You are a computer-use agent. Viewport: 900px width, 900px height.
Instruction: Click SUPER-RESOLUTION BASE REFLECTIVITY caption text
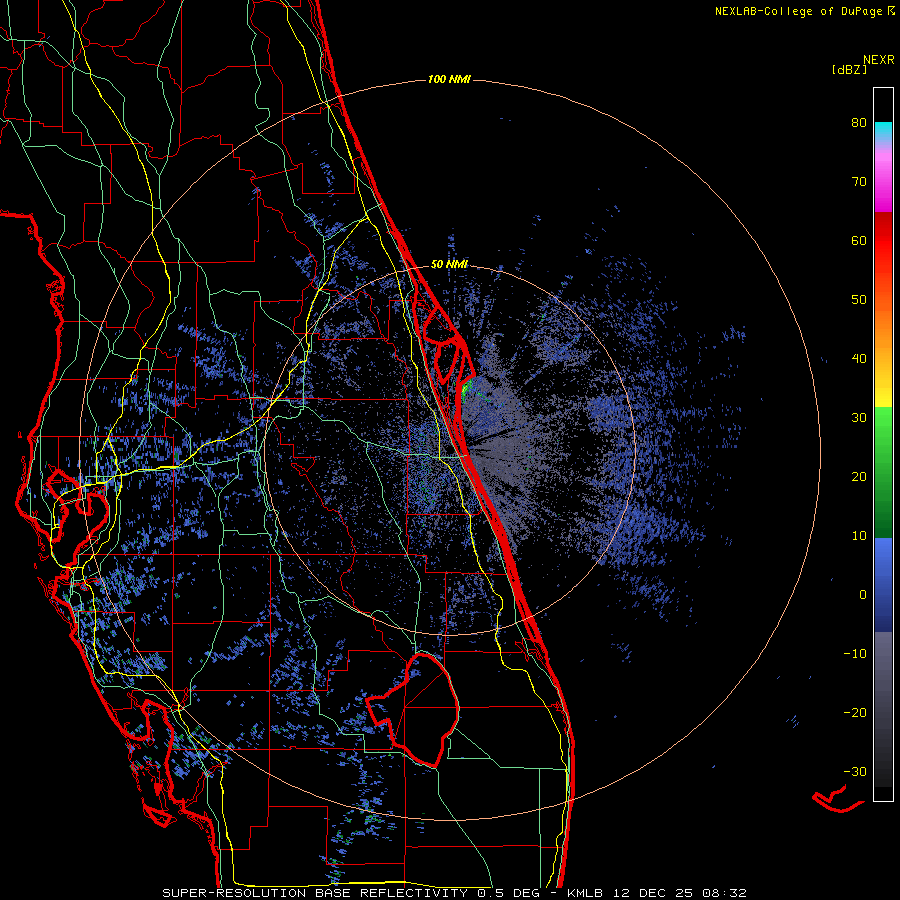pos(315,893)
